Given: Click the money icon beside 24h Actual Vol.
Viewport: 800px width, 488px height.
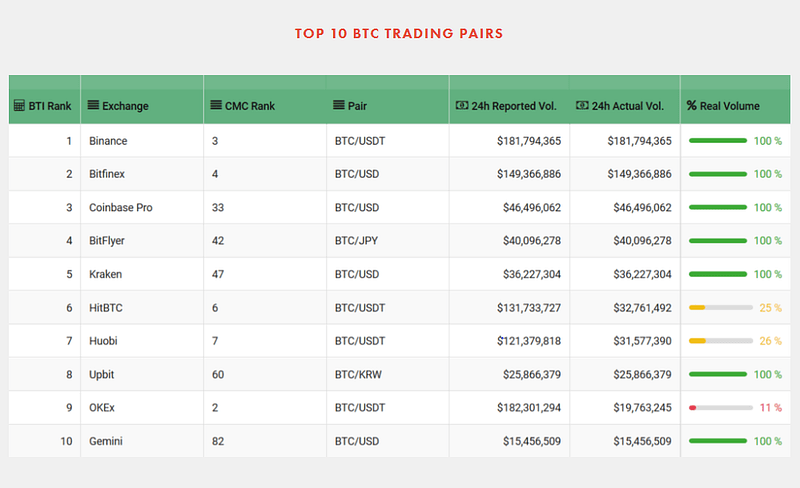Looking at the screenshot, I should 582,105.
